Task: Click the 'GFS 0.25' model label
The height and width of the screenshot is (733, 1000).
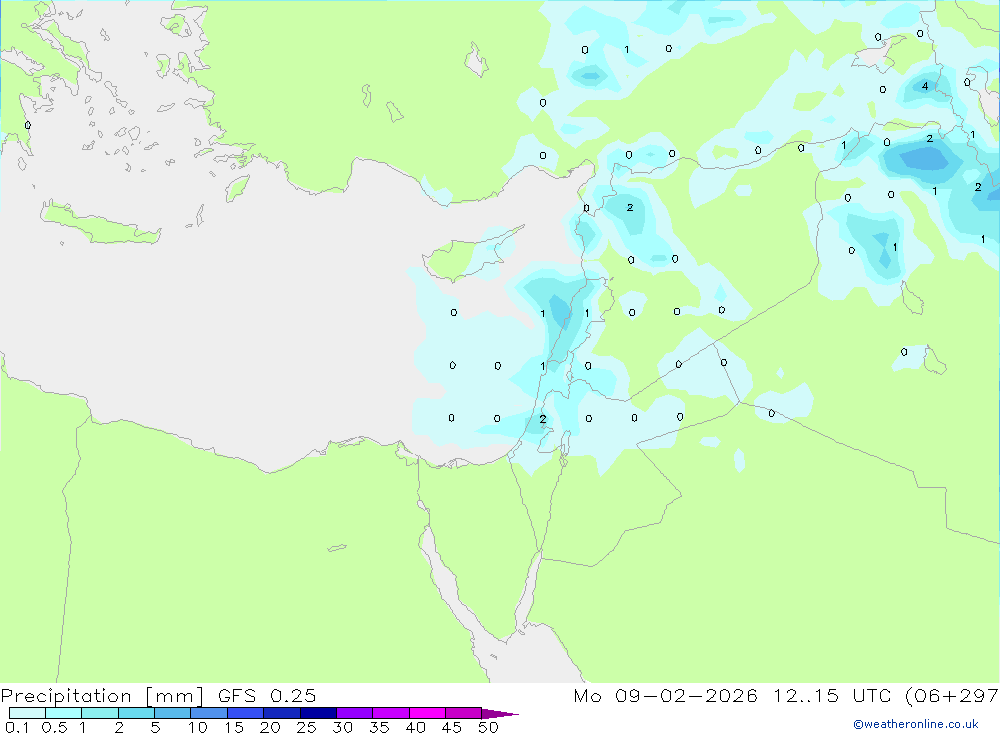Action: 267,696
